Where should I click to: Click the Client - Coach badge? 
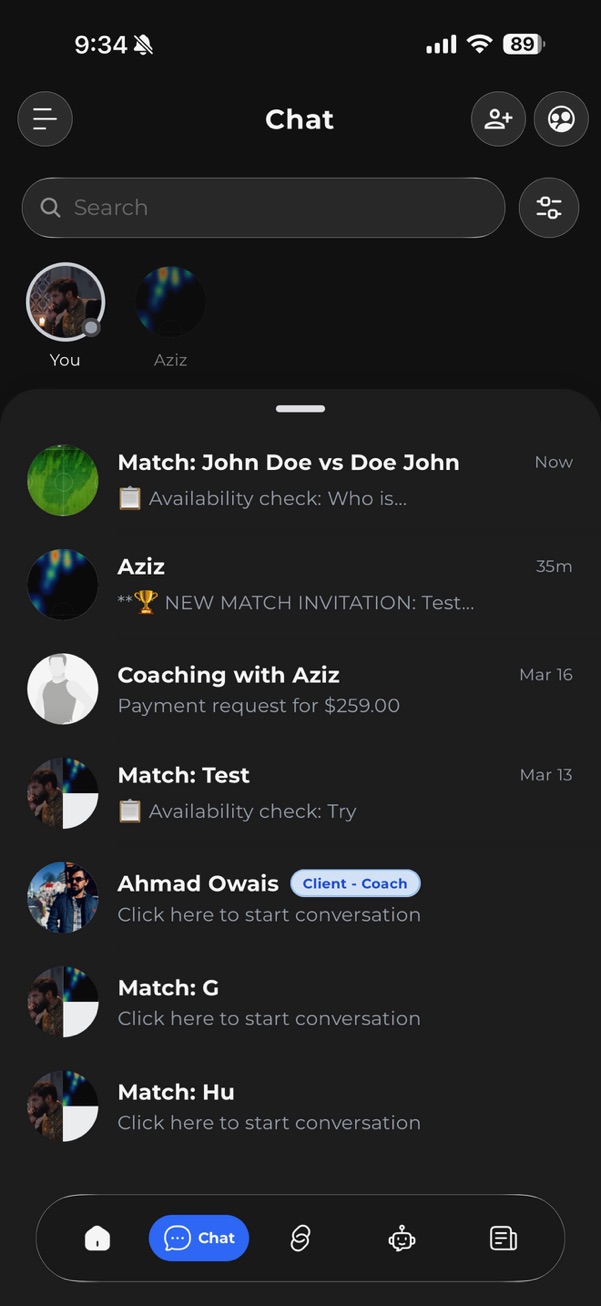point(355,883)
